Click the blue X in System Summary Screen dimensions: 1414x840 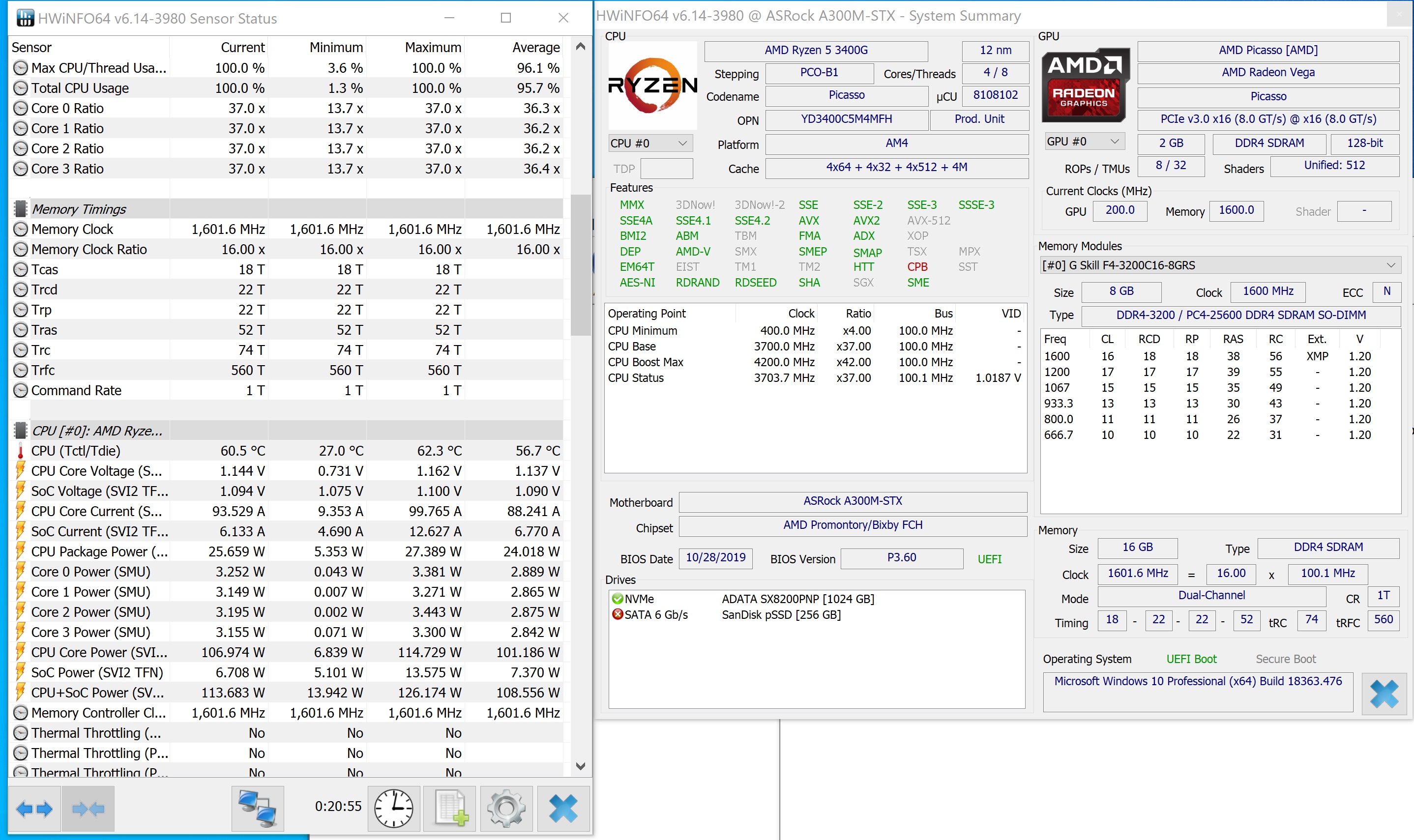tap(1384, 694)
